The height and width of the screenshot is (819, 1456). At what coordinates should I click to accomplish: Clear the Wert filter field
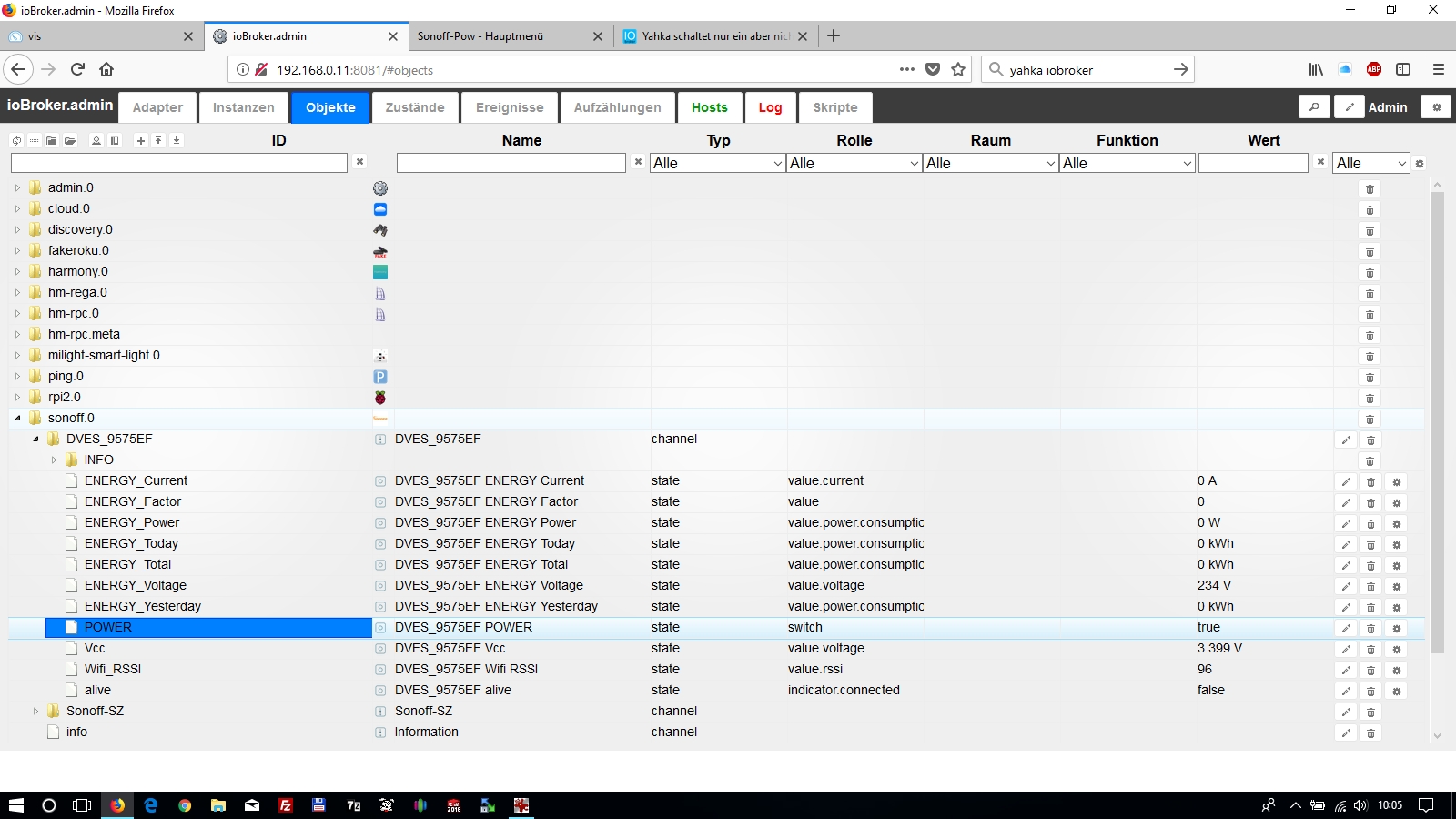pos(1321,162)
